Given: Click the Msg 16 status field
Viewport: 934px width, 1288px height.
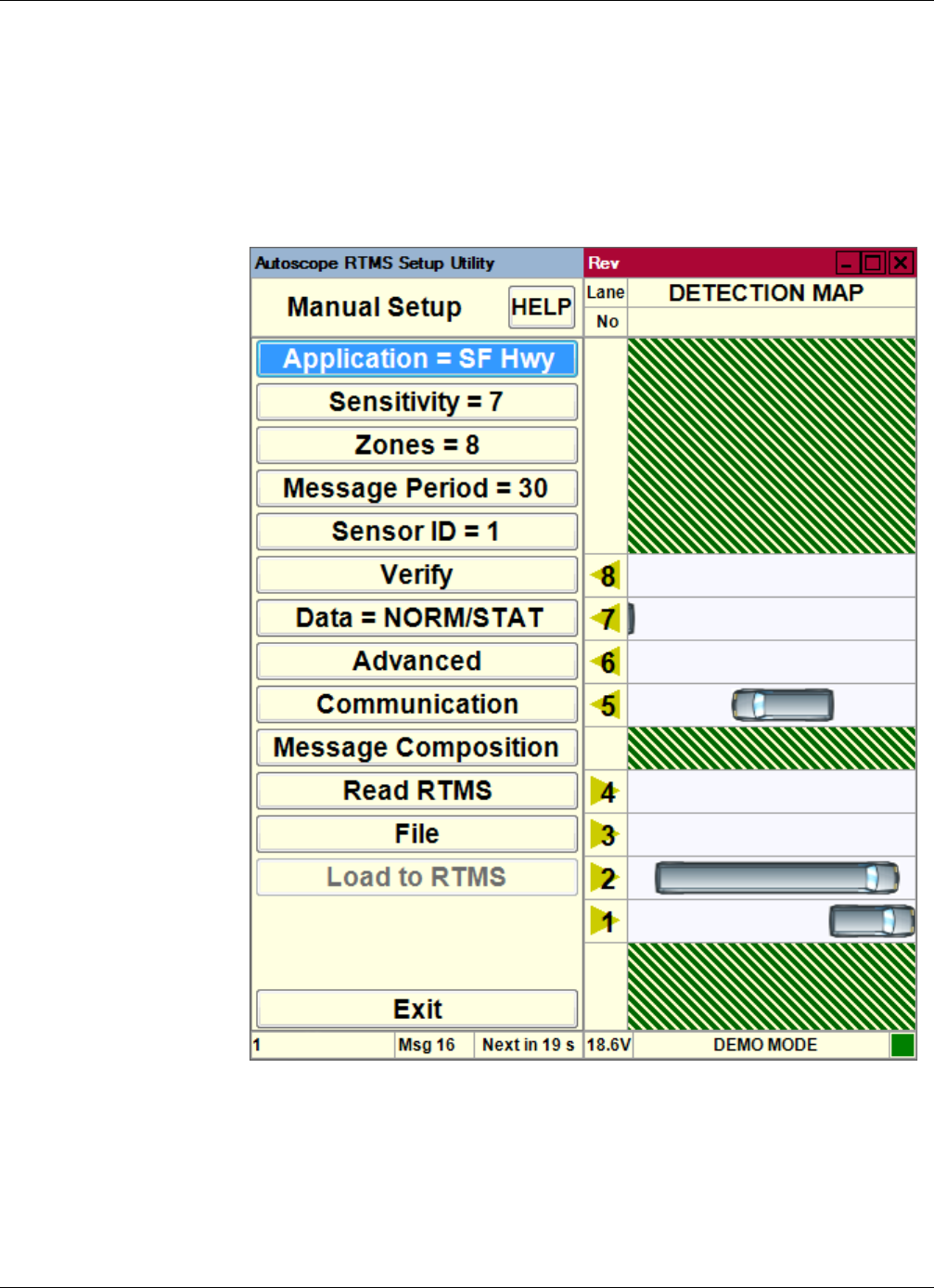Looking at the screenshot, I should (433, 1045).
